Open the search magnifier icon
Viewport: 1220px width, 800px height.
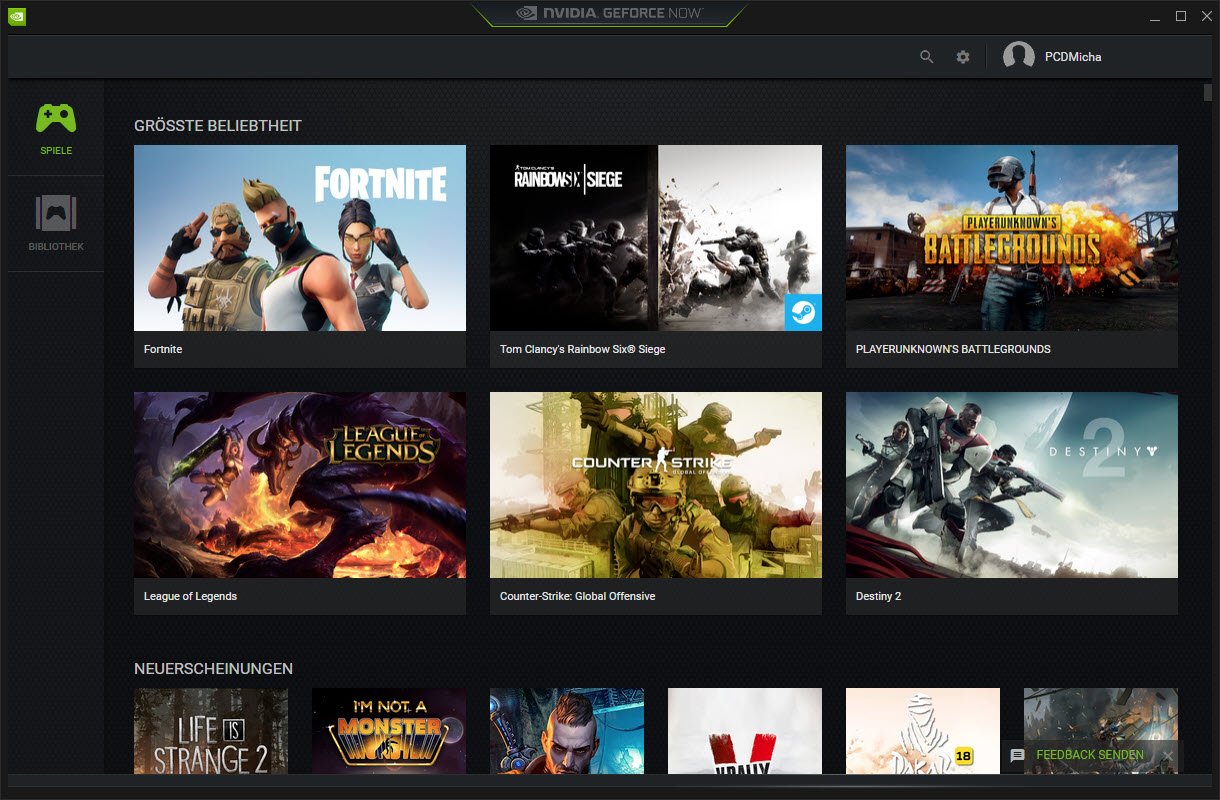927,57
